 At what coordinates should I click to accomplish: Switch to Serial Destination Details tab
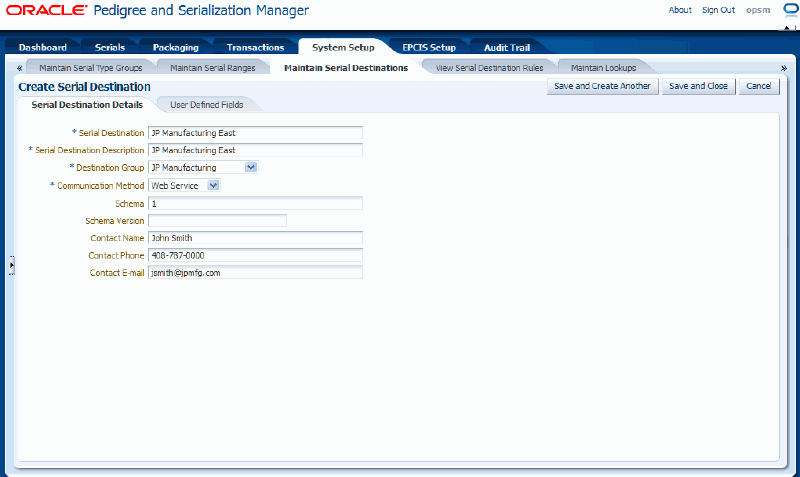(87, 105)
